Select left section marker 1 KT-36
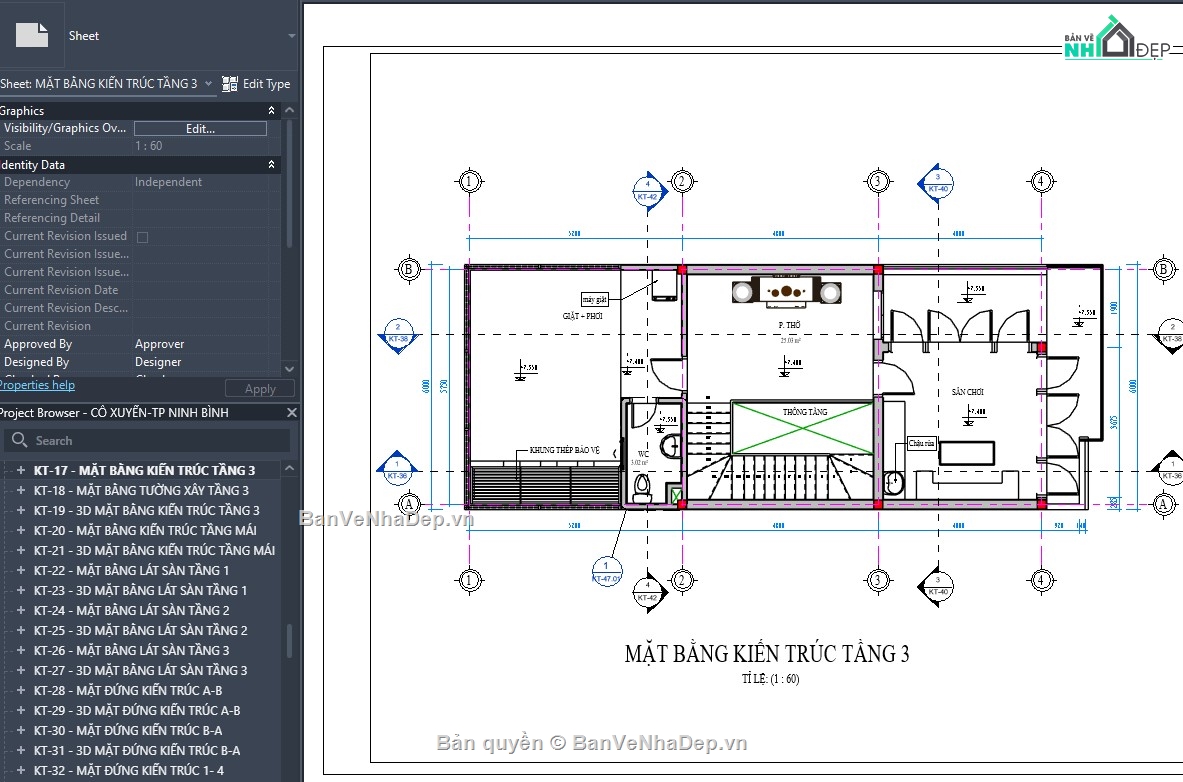1183x782 pixels. pos(397,470)
